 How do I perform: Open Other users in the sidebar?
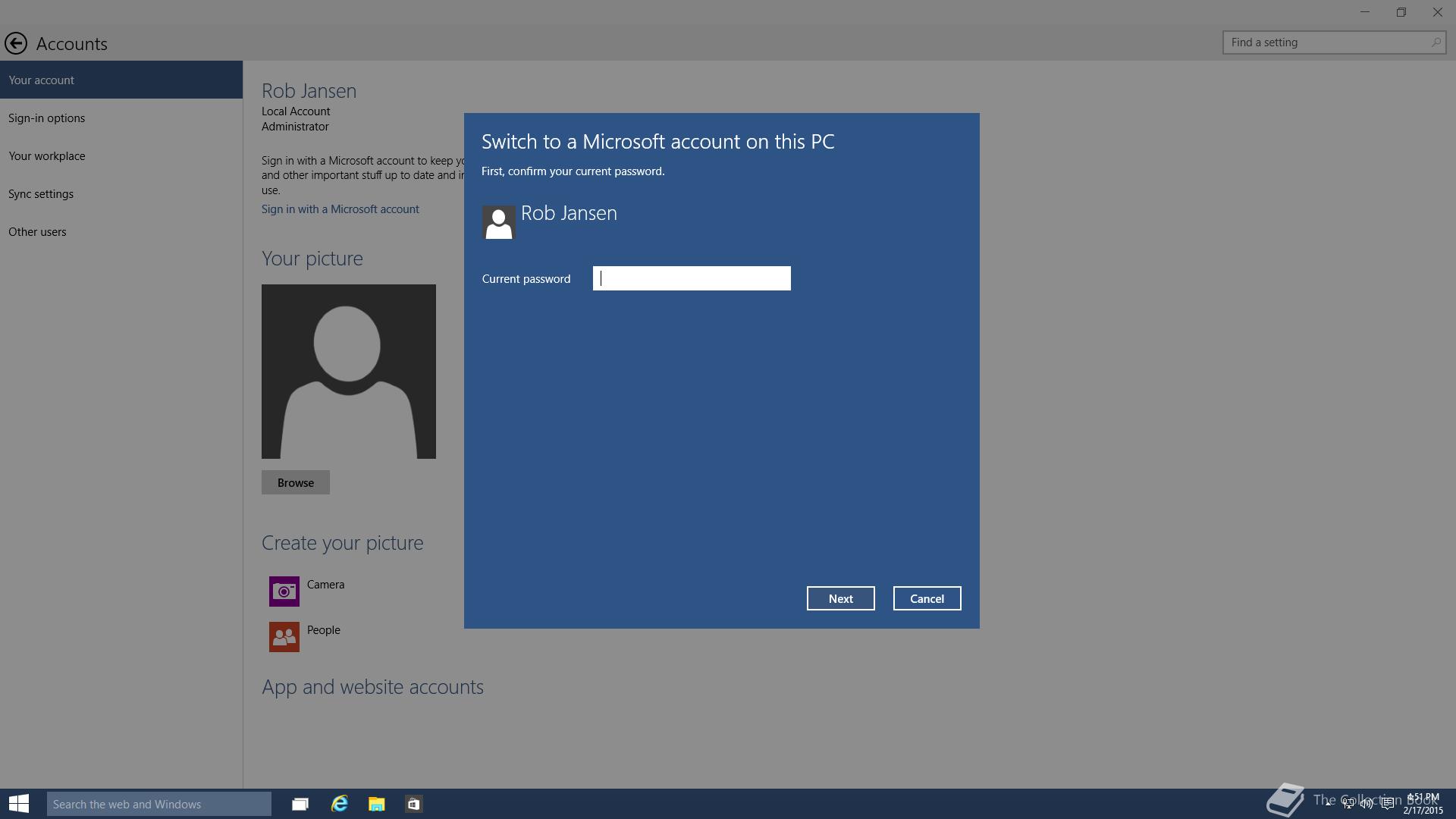121,231
